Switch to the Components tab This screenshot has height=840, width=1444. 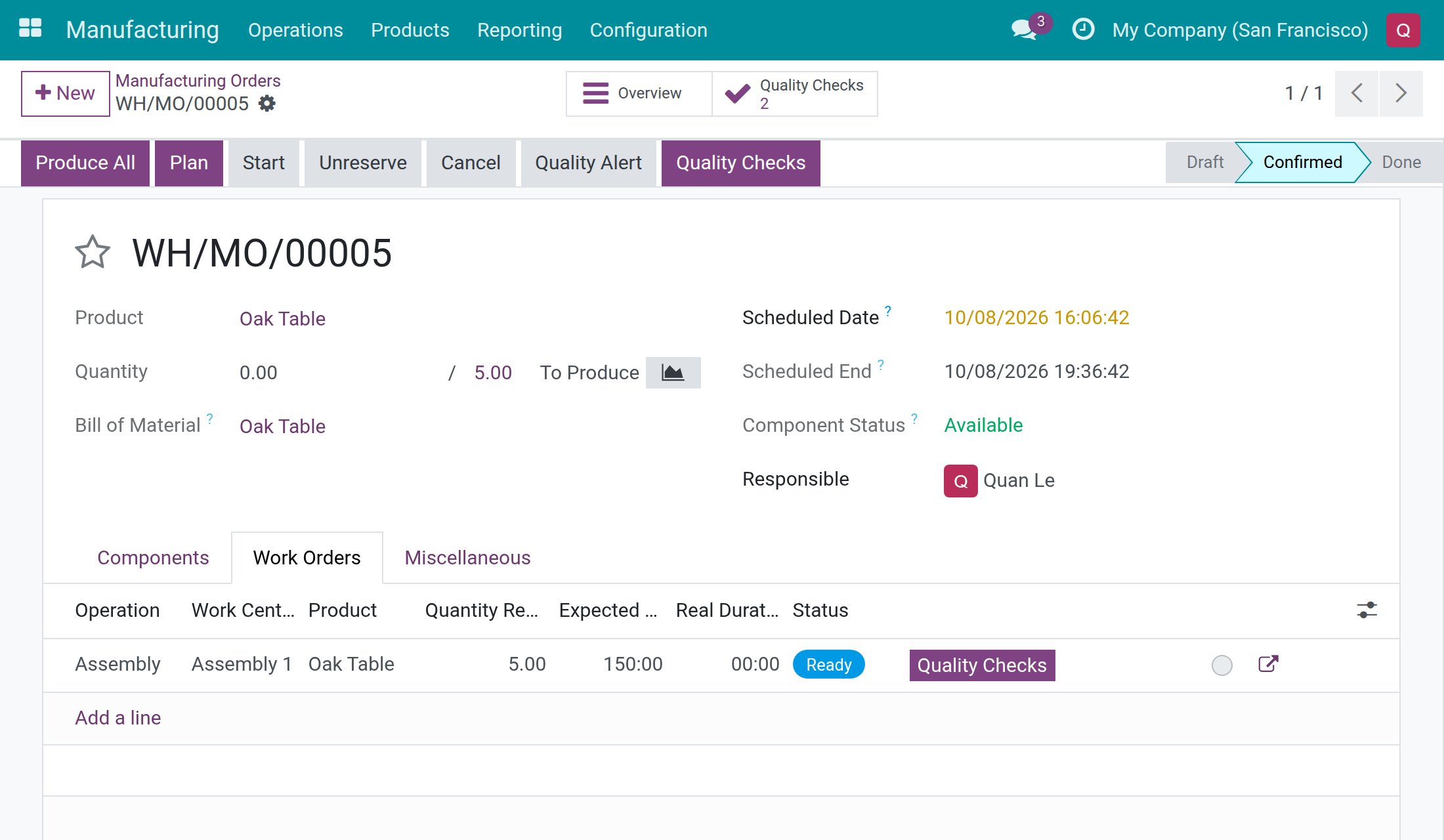pos(153,558)
